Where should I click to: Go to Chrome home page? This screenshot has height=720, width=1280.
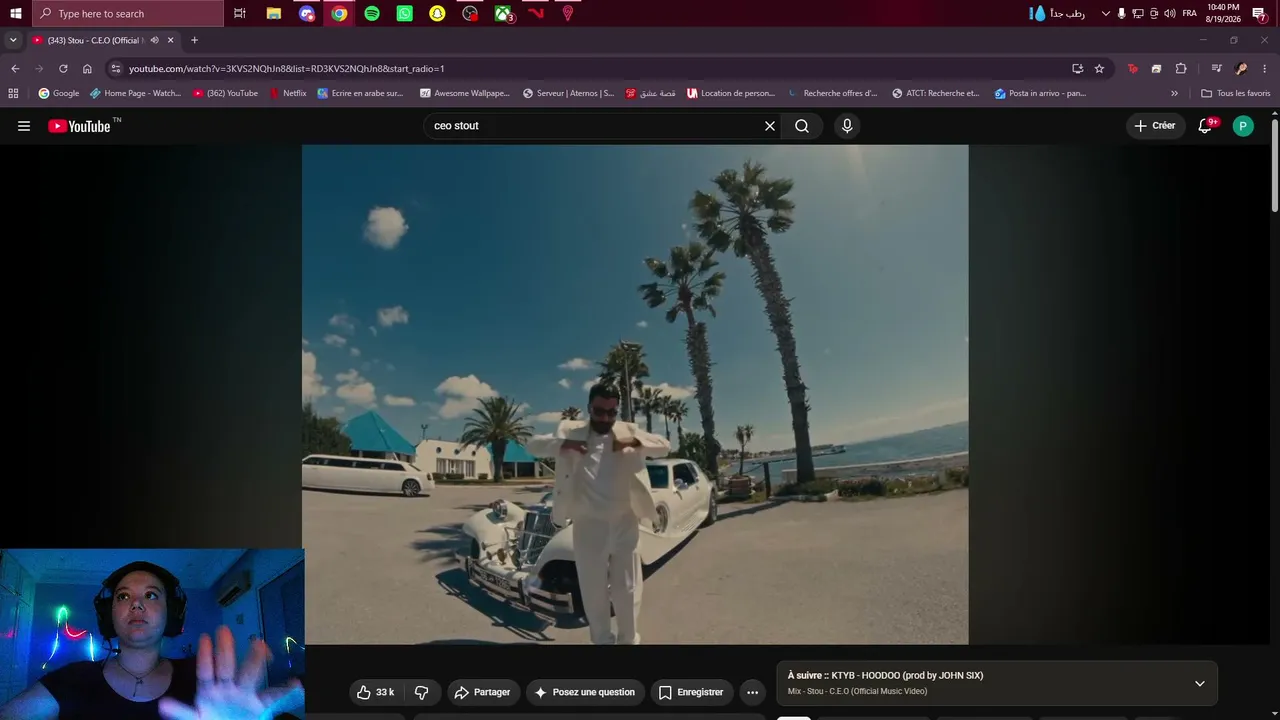click(x=87, y=68)
